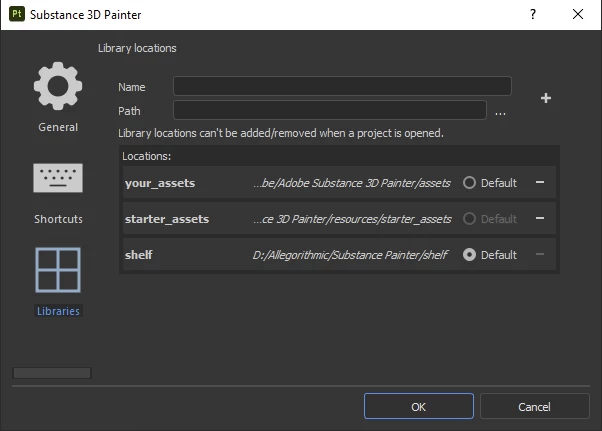Screen dimensions: 602x431
Task: Click the Cancel button
Action: pyautogui.click(x=534, y=406)
